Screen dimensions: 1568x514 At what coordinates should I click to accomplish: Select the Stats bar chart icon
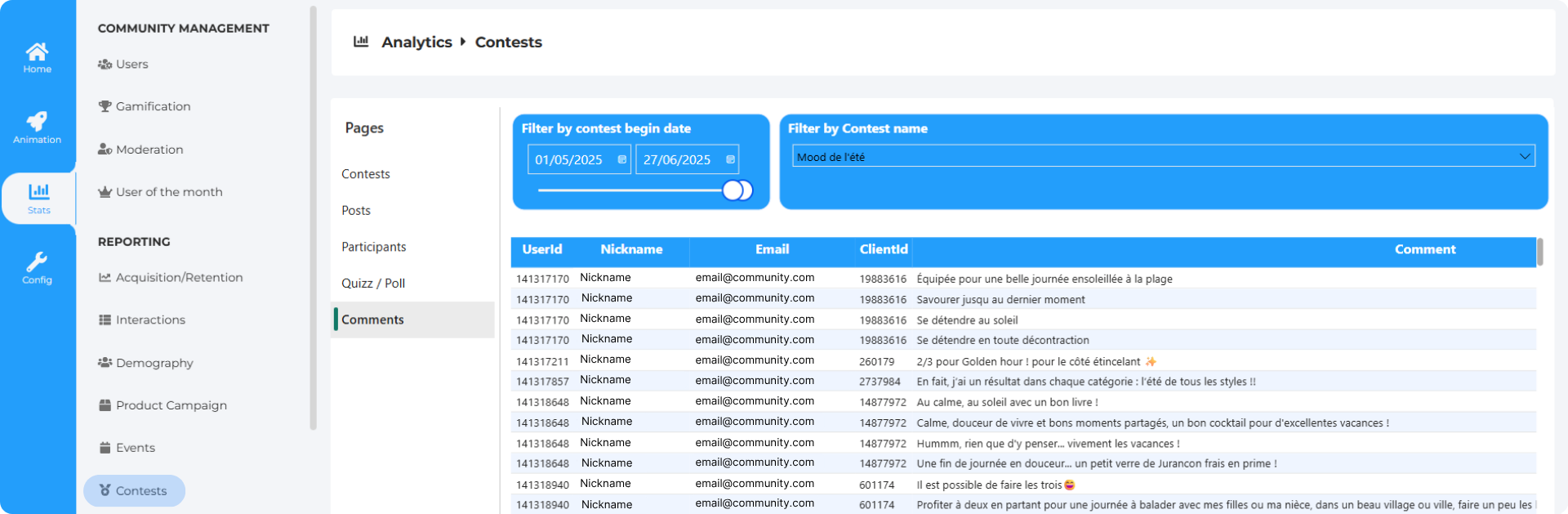(x=38, y=198)
